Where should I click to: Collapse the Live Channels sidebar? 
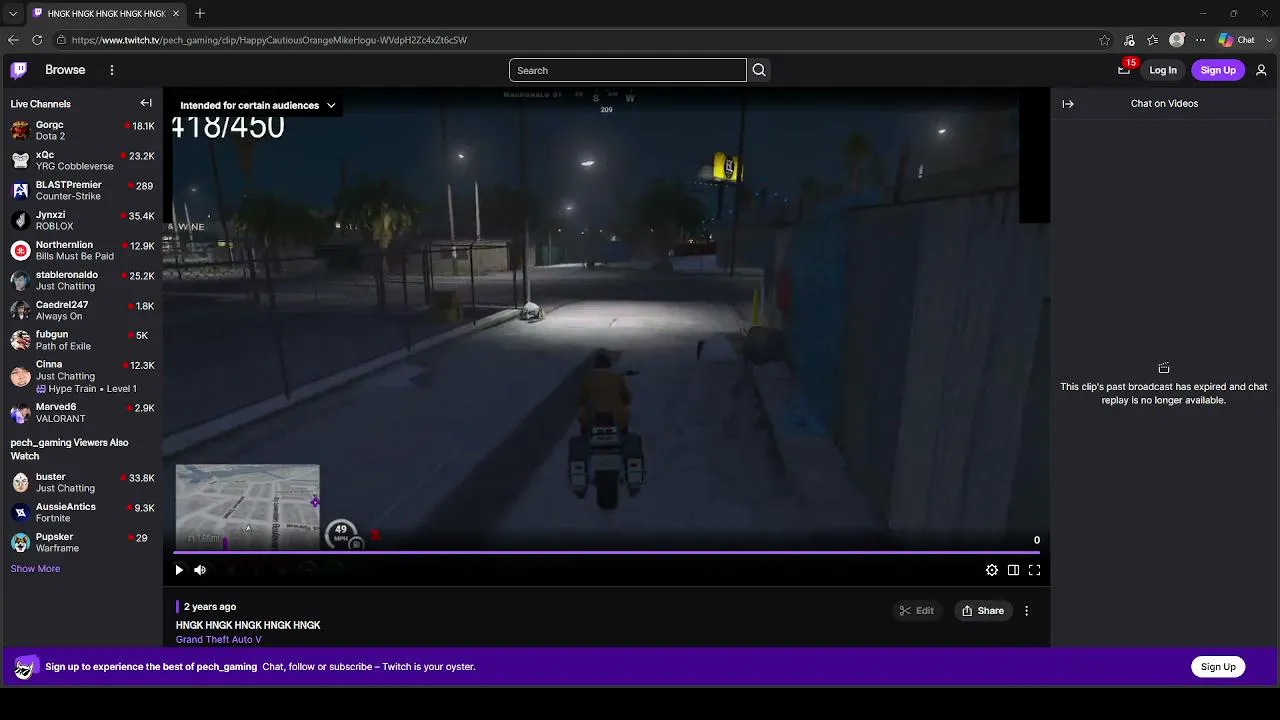(146, 103)
